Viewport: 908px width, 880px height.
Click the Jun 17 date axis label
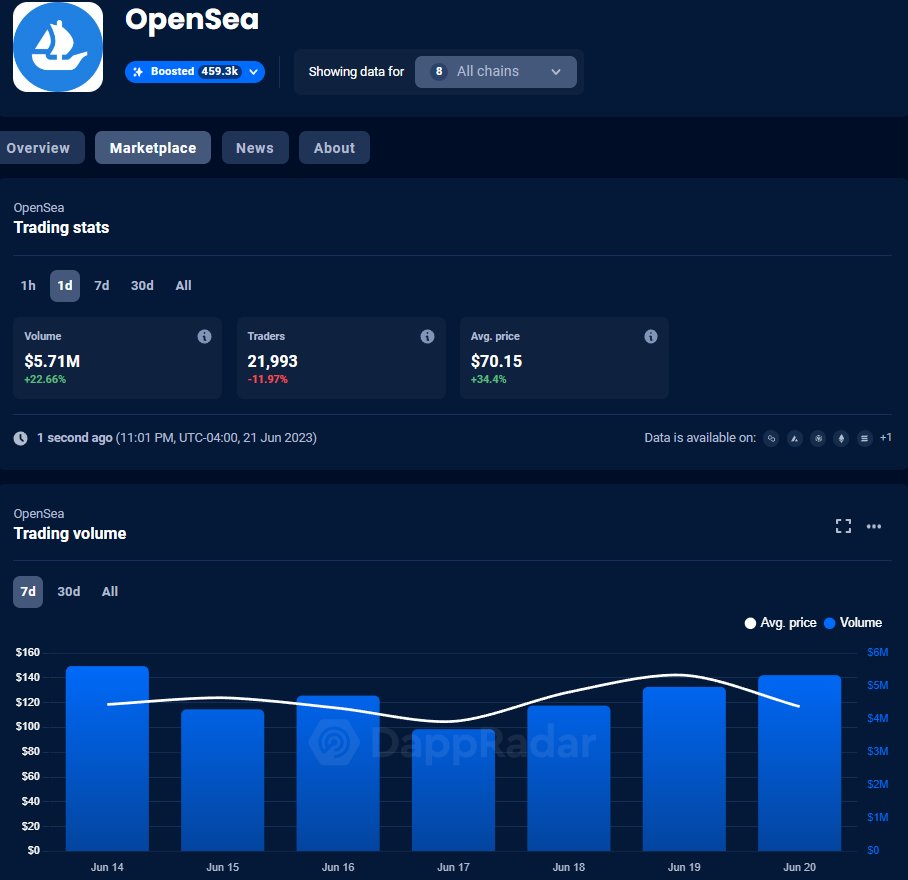click(453, 867)
